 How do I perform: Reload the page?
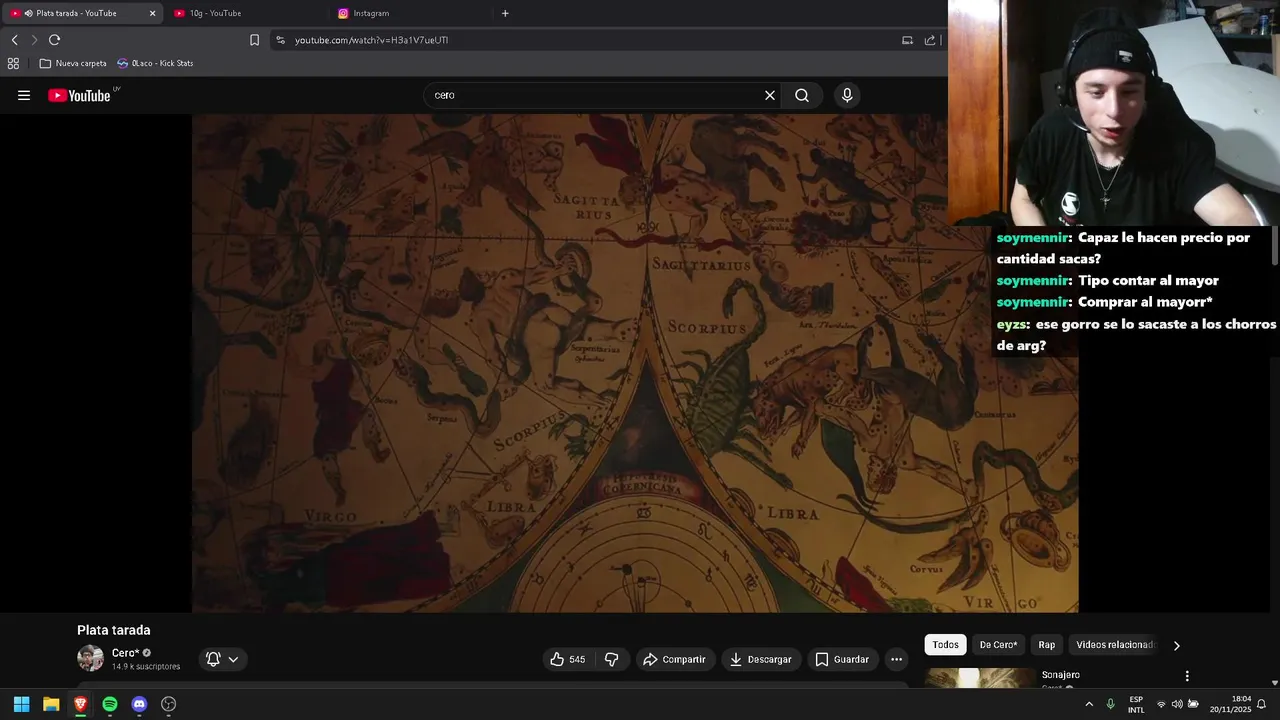point(54,40)
